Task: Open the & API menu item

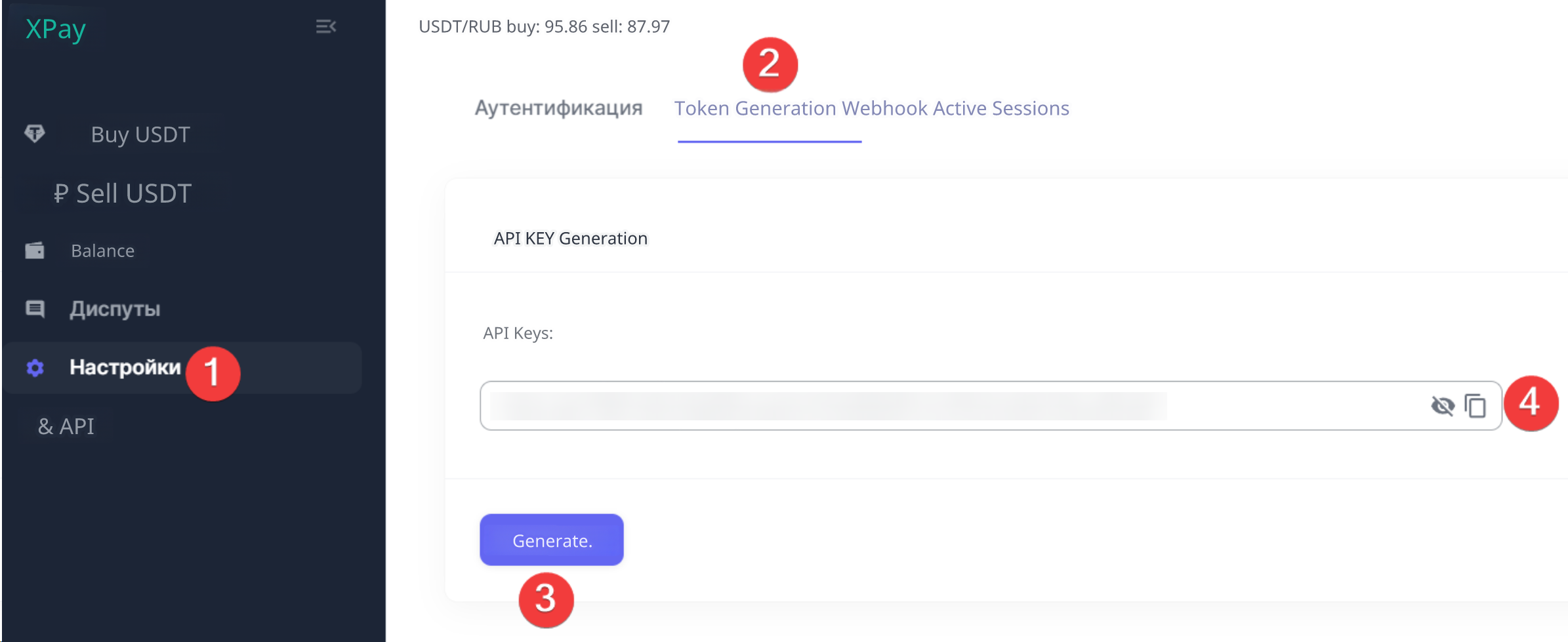Action: (66, 426)
